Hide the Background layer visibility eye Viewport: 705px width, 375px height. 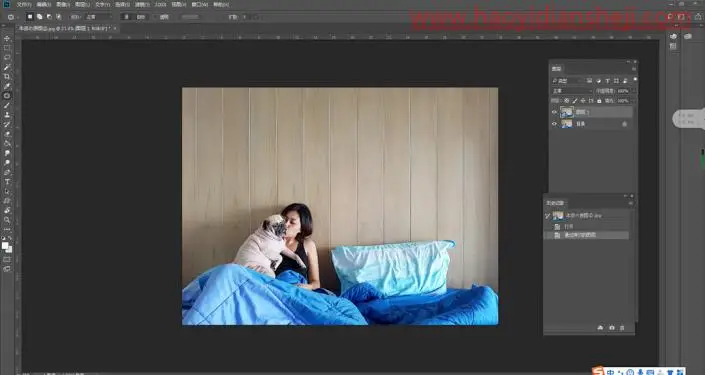coord(554,124)
